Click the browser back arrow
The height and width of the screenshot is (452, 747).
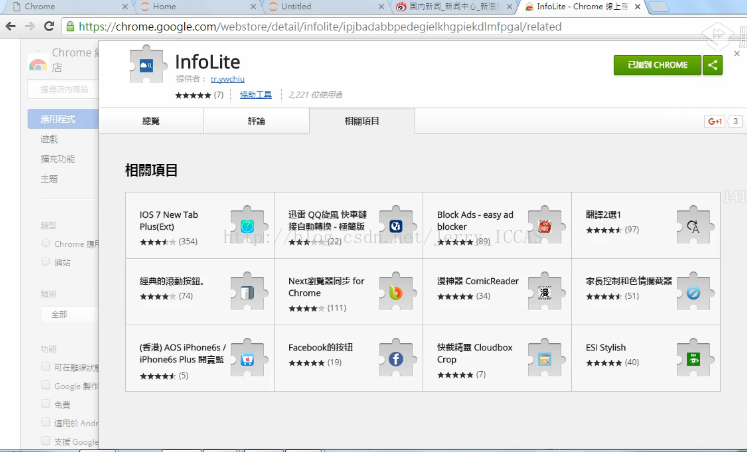point(10,26)
